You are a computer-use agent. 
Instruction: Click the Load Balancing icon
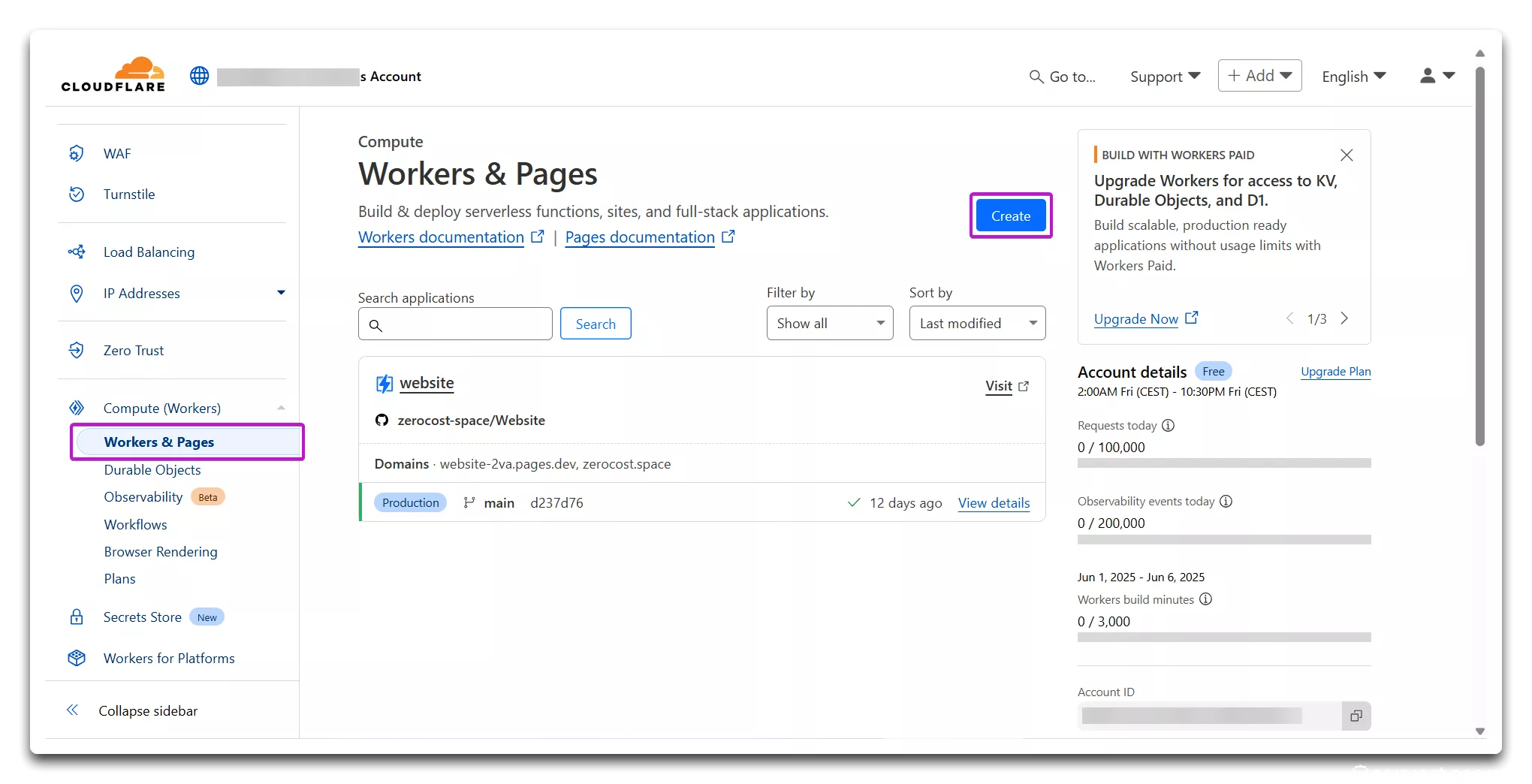point(76,252)
